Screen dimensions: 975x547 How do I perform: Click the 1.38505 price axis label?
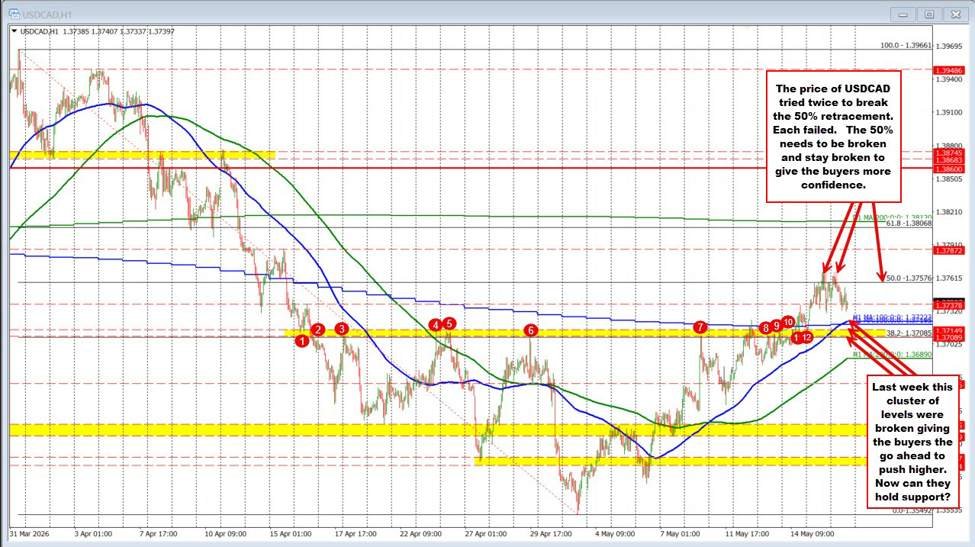pyautogui.click(x=949, y=179)
